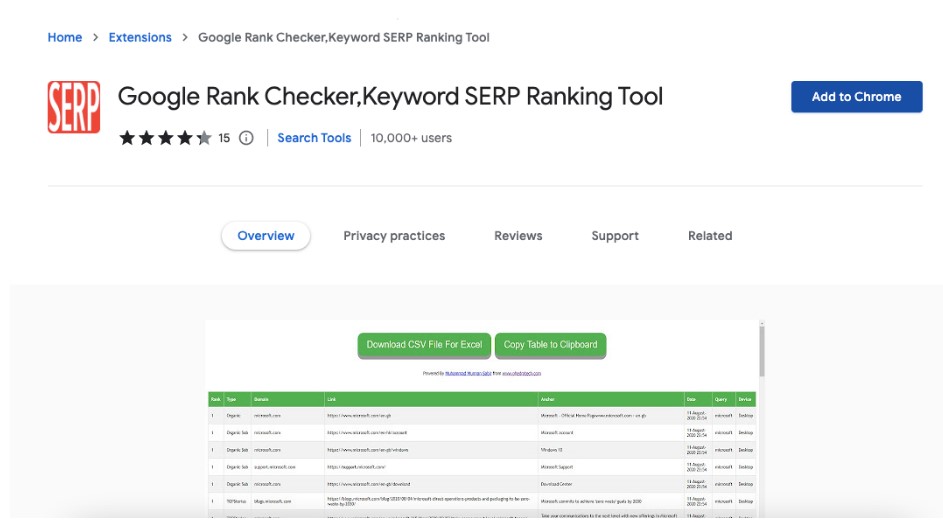This screenshot has height=532, width=943.
Task: Open the Reviews tab
Action: 518,236
